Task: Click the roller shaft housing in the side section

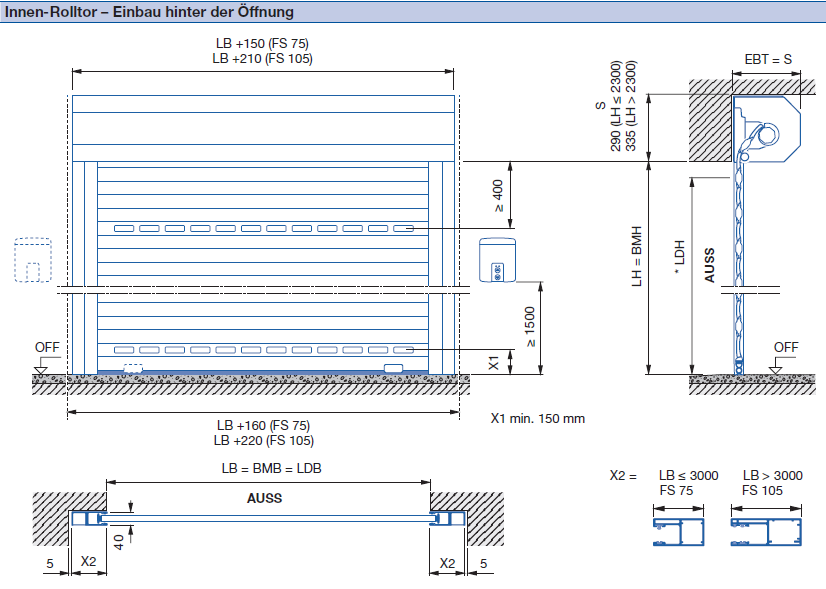Action: [767, 129]
